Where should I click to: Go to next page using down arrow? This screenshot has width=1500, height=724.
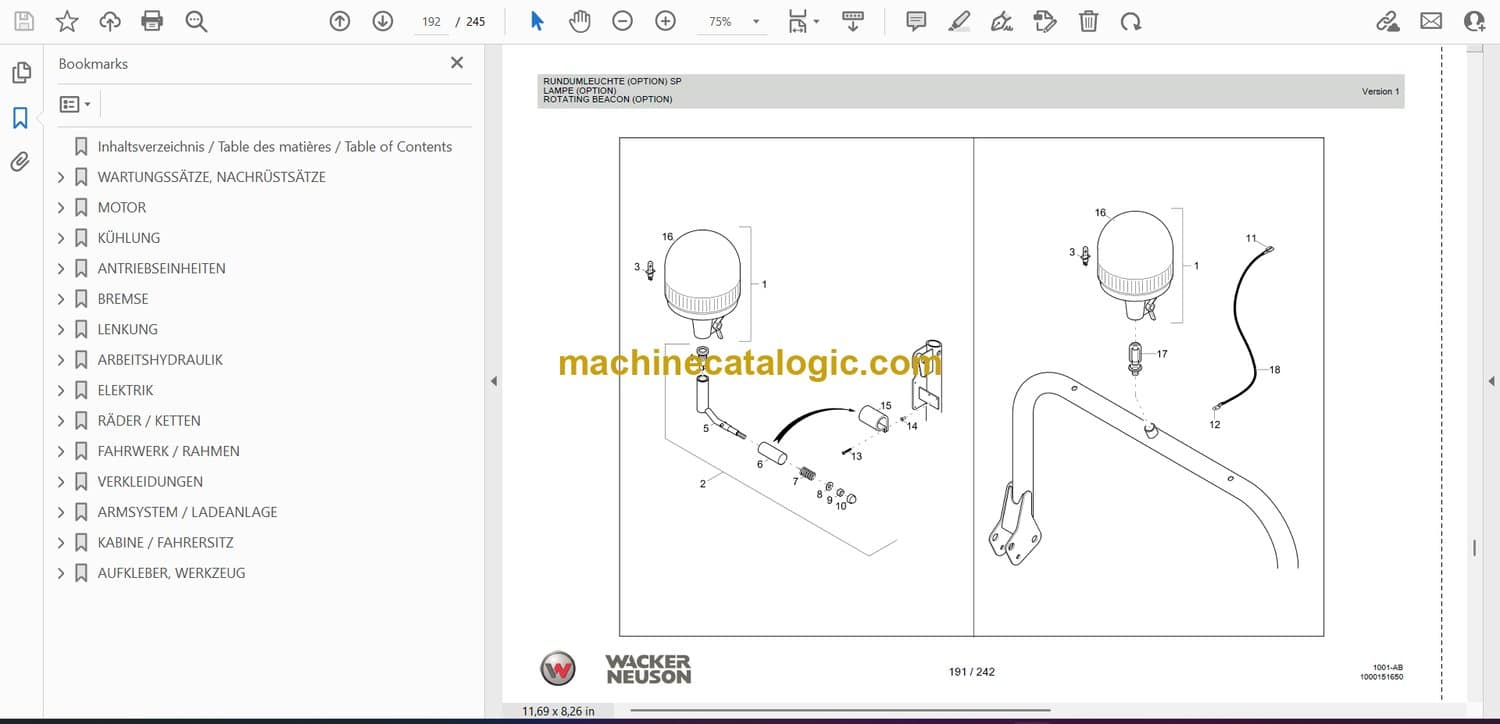tap(382, 21)
